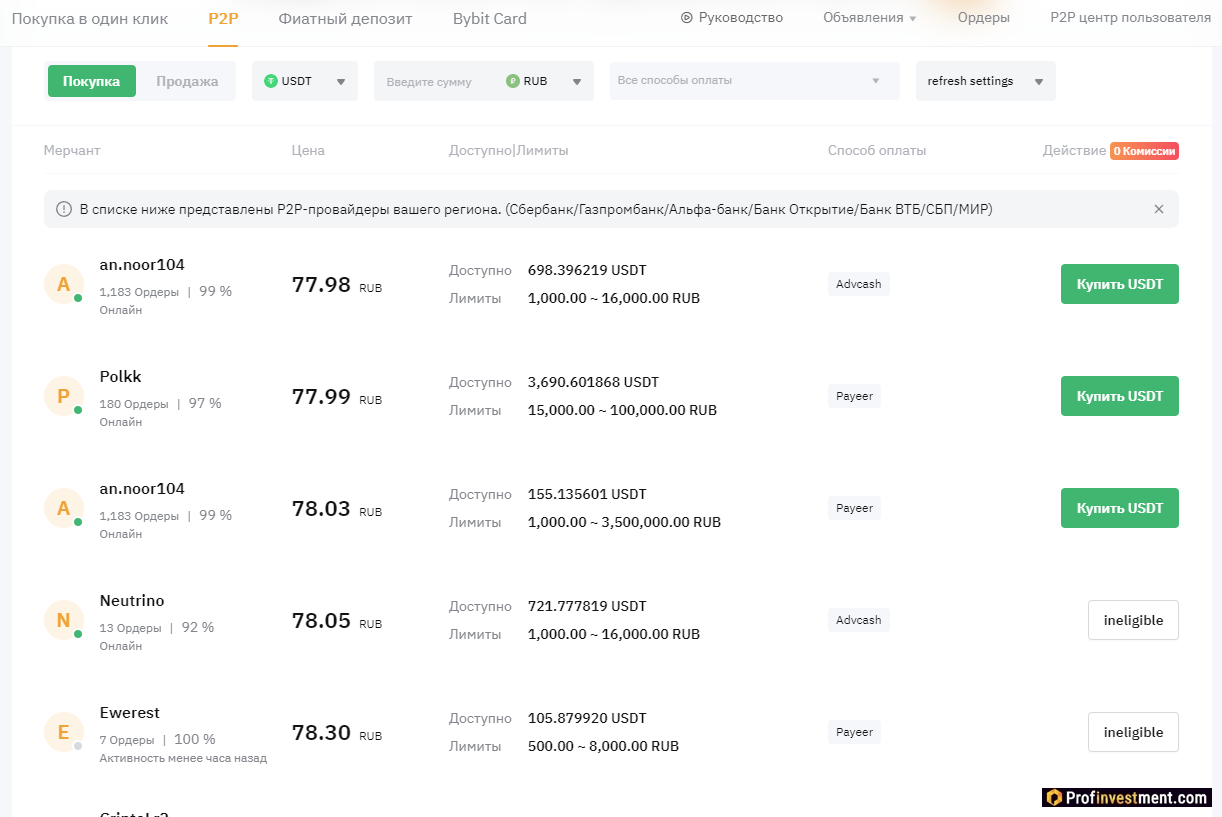Click Neutrino's 13 Ордеры stat

(x=130, y=628)
